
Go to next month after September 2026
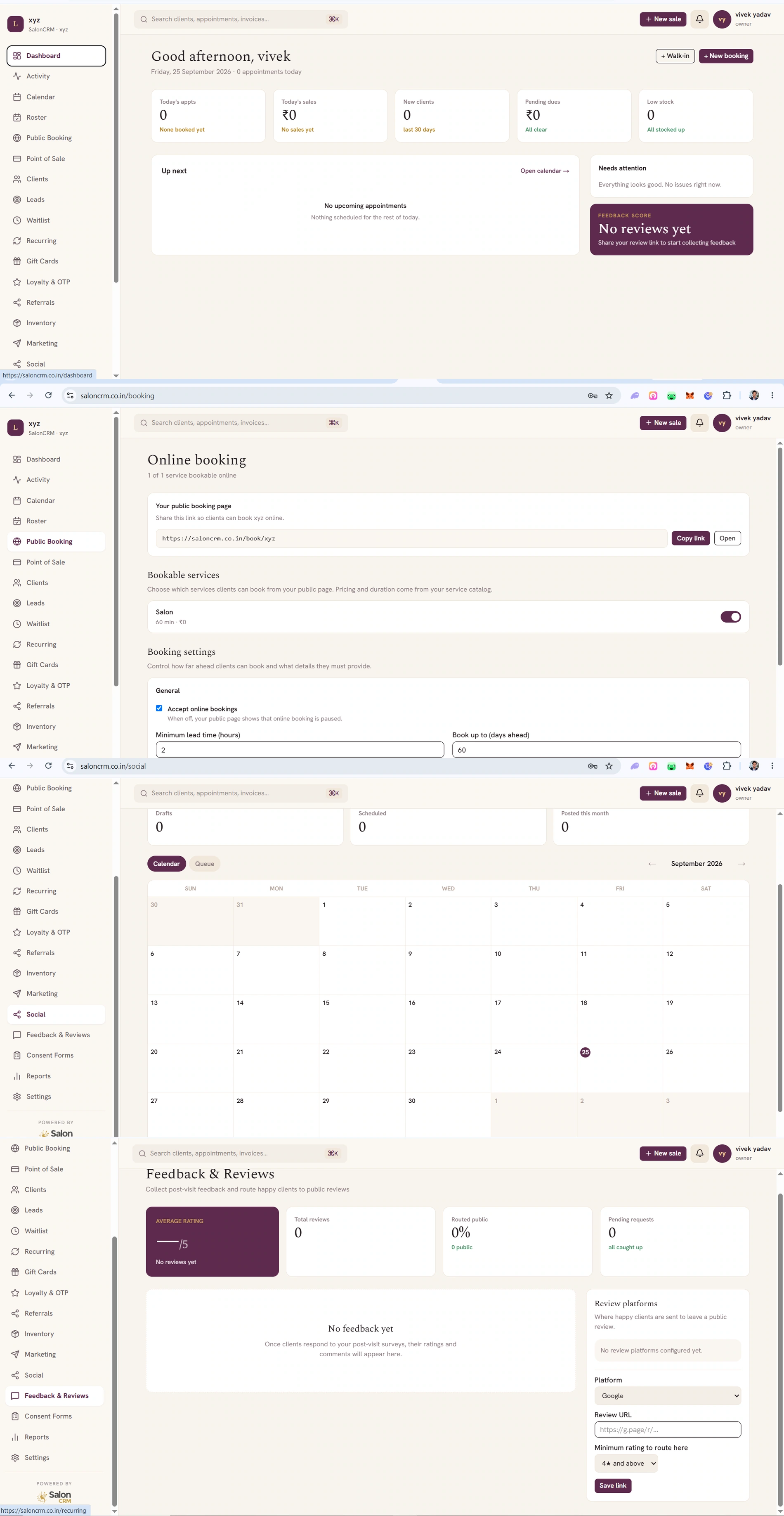pos(741,863)
